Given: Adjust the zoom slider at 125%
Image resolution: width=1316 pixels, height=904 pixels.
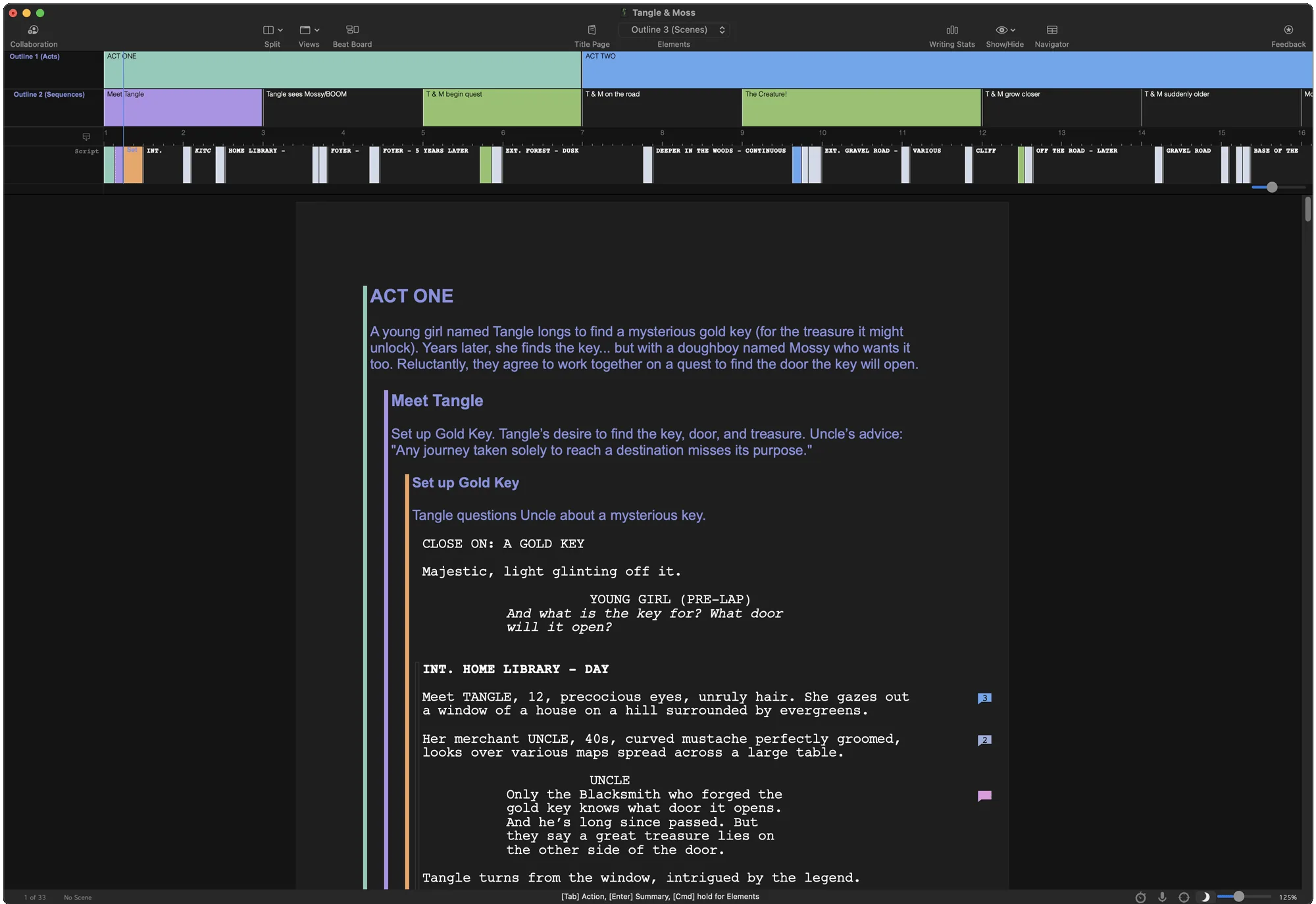Looking at the screenshot, I should pyautogui.click(x=1239, y=897).
